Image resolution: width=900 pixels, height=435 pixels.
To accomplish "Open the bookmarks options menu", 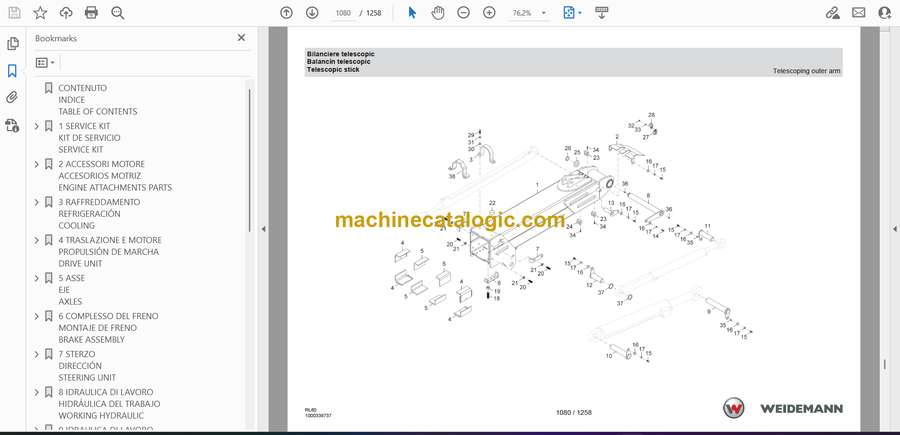I will click(x=45, y=63).
